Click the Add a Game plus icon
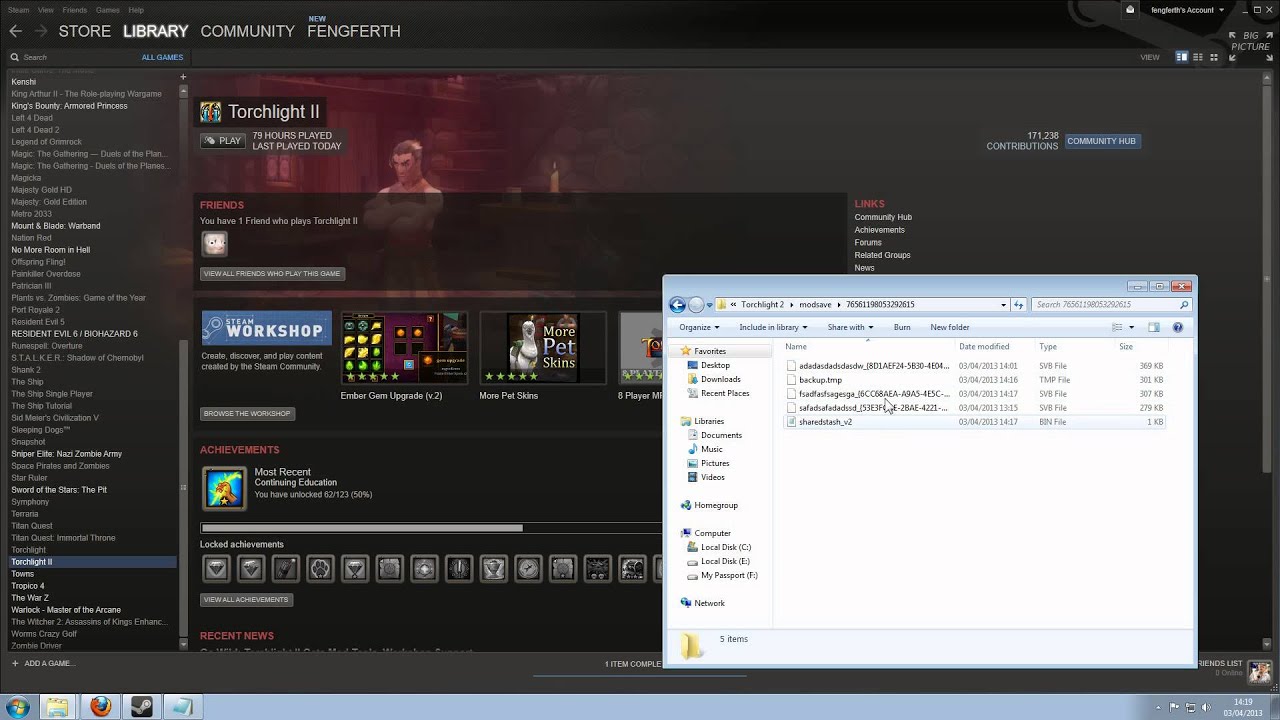This screenshot has width=1280, height=720. pos(15,663)
